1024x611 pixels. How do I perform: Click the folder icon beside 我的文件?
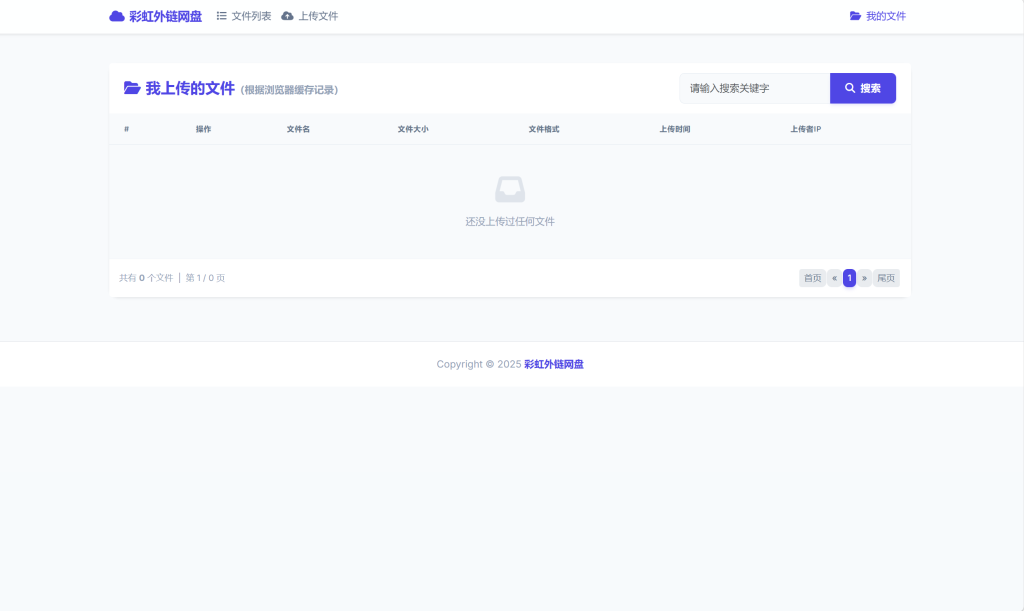pos(855,16)
